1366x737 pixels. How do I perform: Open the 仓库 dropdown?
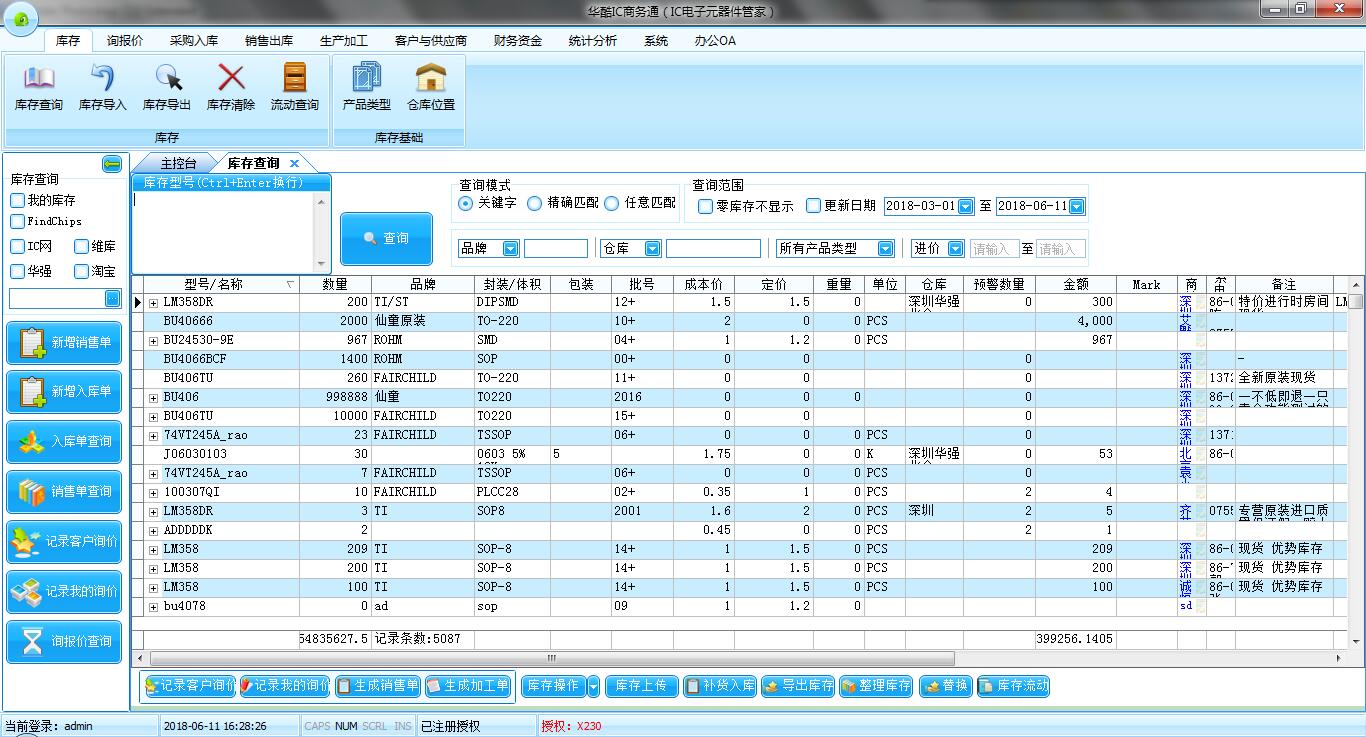click(652, 249)
